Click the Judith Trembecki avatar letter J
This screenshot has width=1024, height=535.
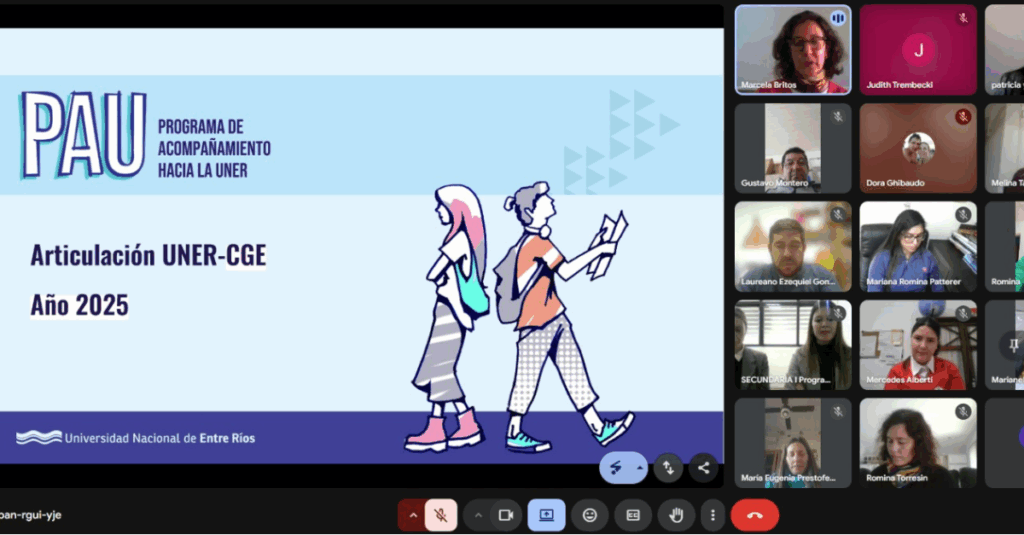coord(918,50)
